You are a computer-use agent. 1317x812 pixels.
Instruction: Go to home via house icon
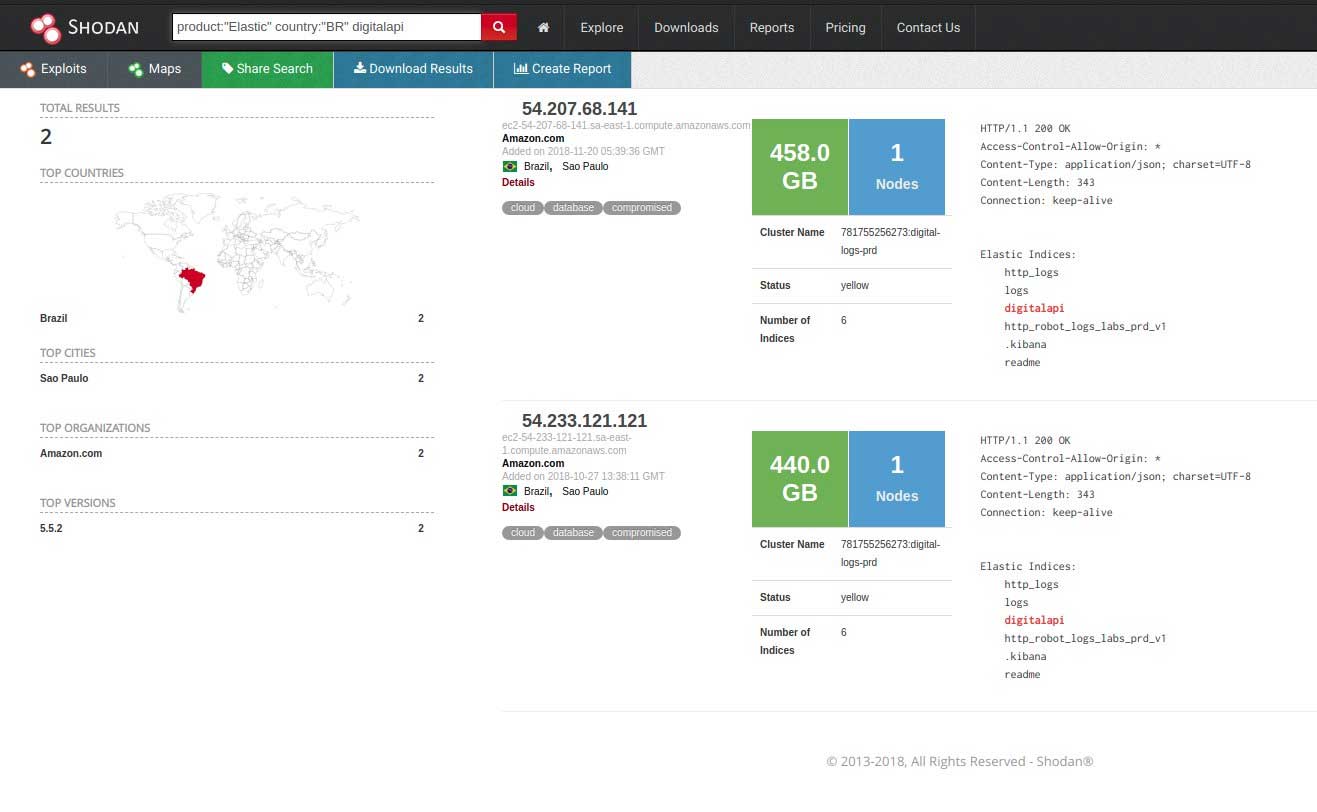click(x=543, y=28)
